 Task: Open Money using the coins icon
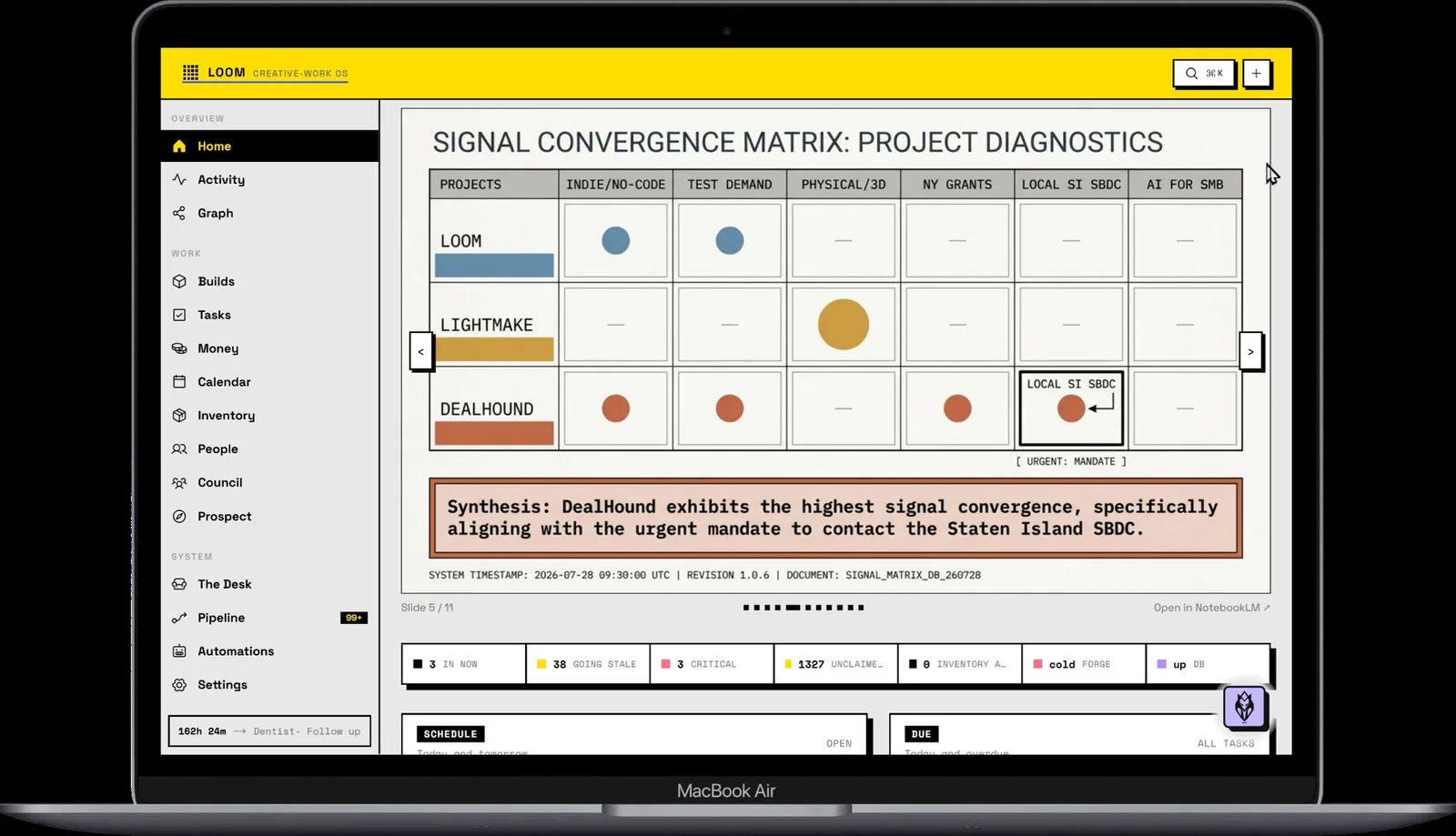coord(179,349)
